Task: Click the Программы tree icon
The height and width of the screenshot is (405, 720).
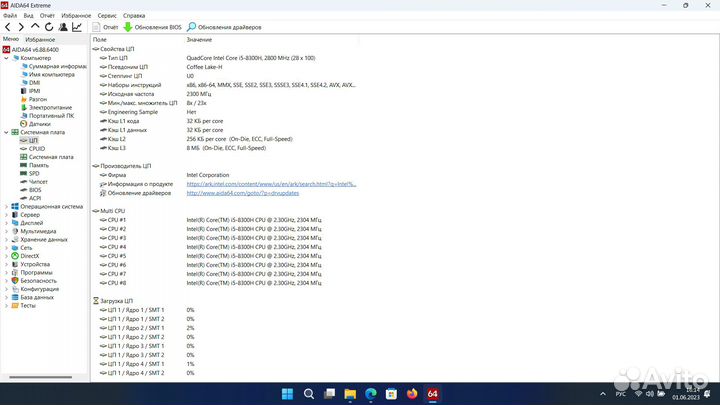Action: coord(15,273)
